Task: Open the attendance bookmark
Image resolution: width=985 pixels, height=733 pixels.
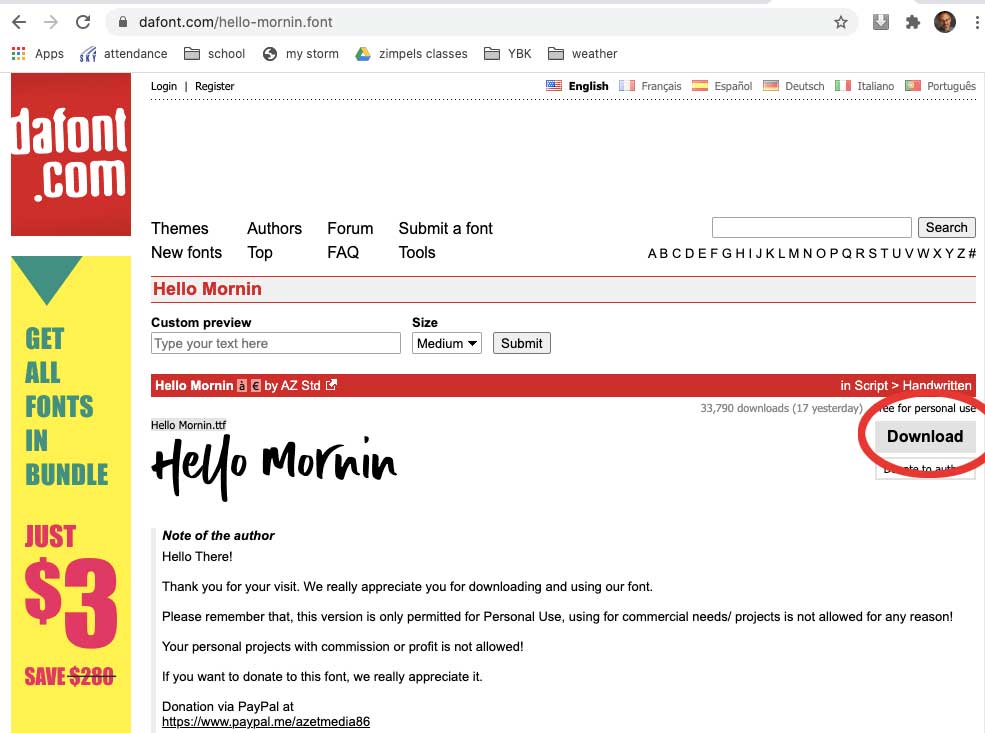Action: pos(123,54)
